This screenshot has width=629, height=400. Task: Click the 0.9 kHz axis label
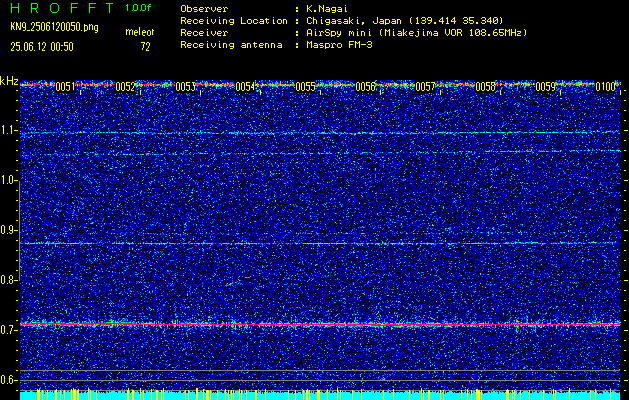click(8, 230)
